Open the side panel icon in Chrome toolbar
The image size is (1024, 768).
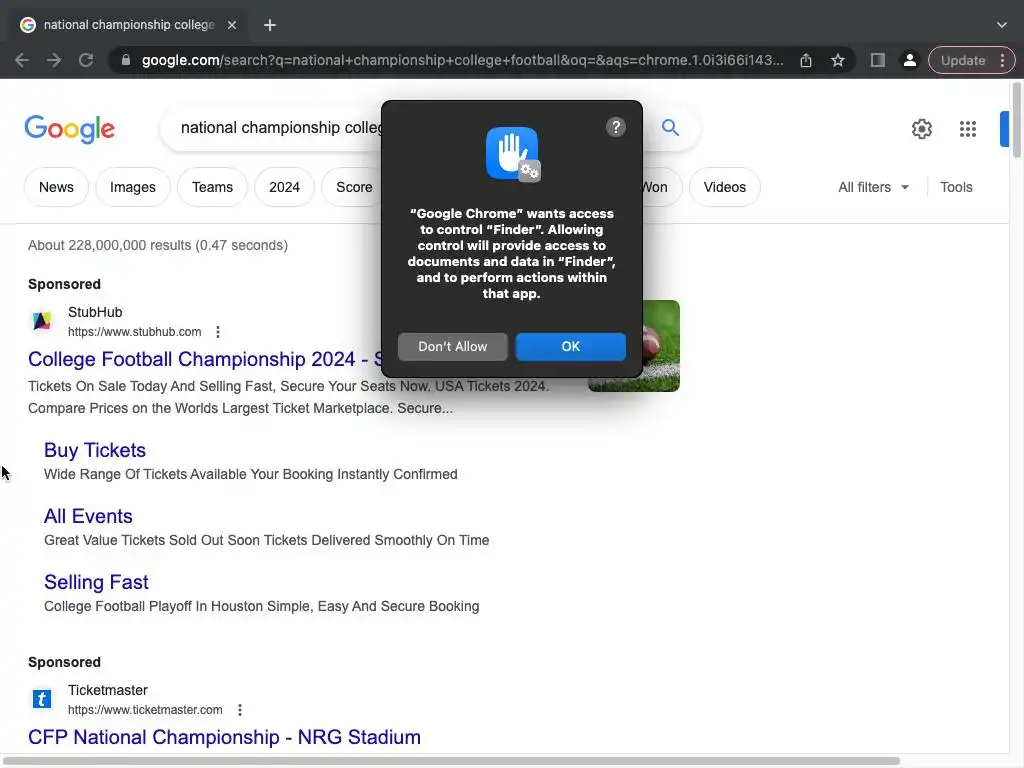point(878,61)
